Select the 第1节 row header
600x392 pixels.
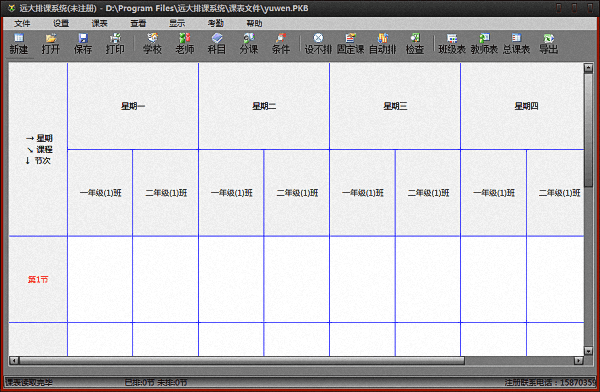(38, 279)
